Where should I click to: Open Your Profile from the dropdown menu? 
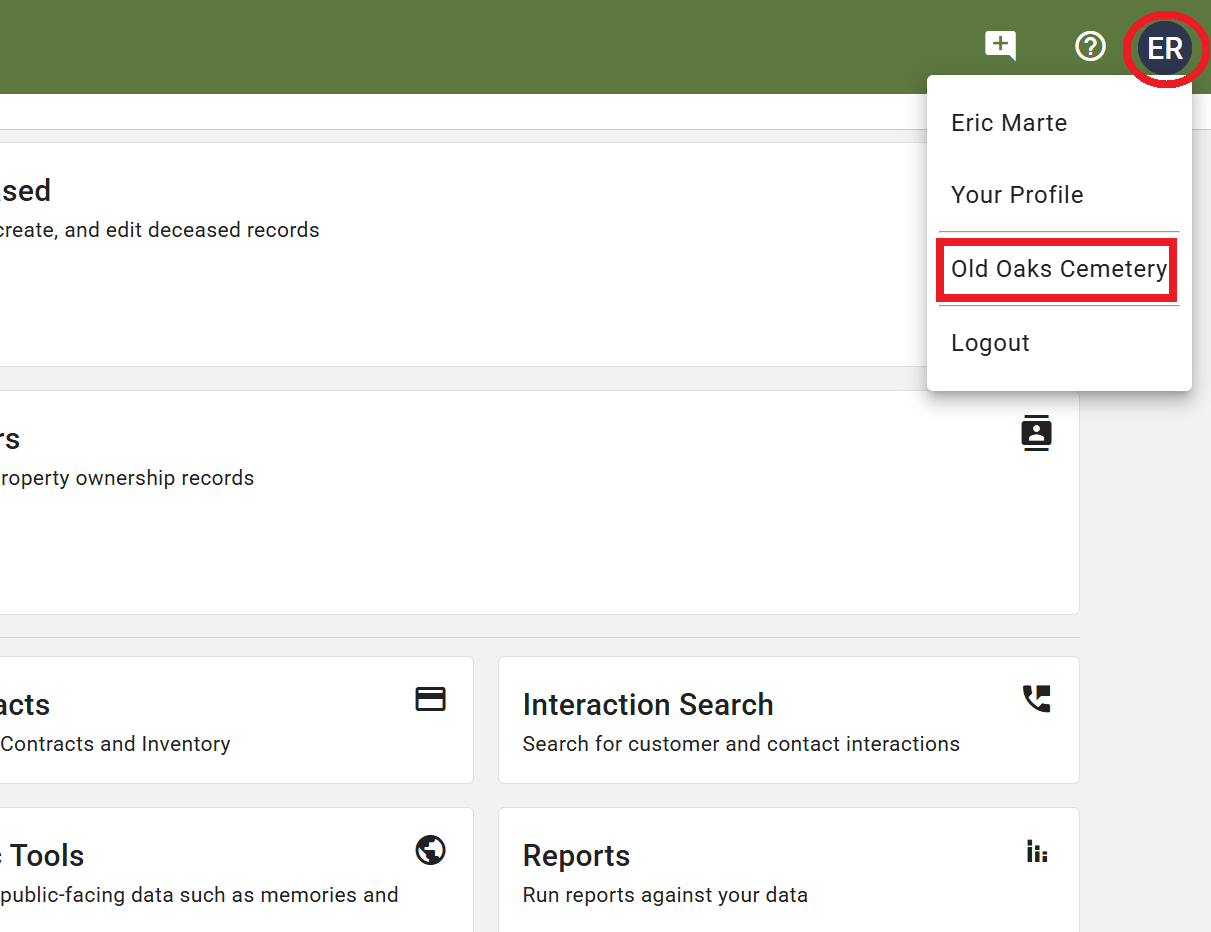point(1017,195)
